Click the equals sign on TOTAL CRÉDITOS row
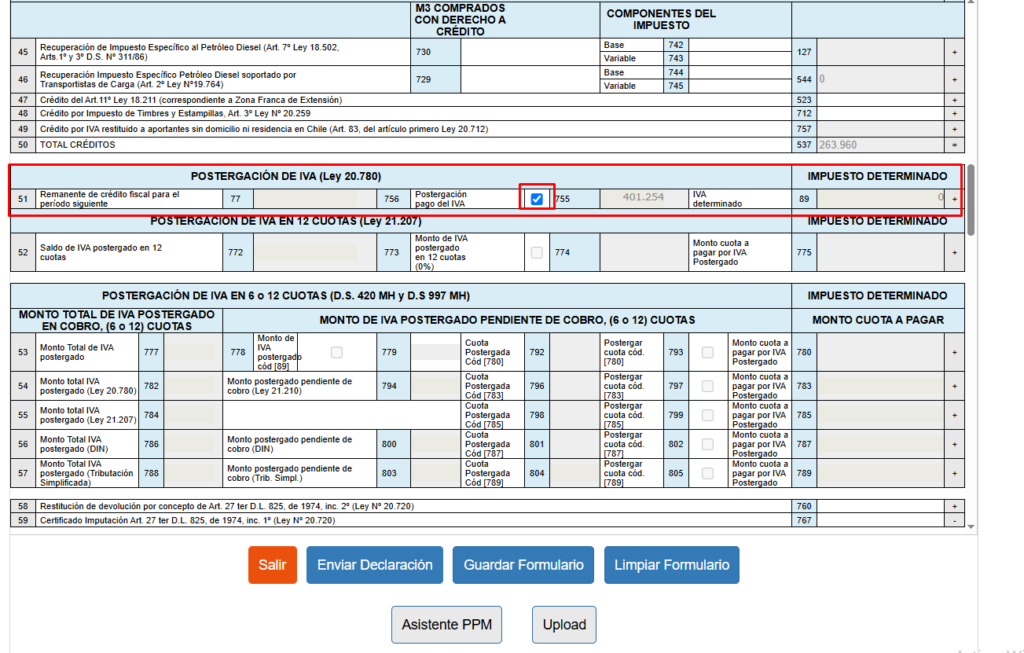The height and width of the screenshot is (653, 1024). tap(954, 145)
